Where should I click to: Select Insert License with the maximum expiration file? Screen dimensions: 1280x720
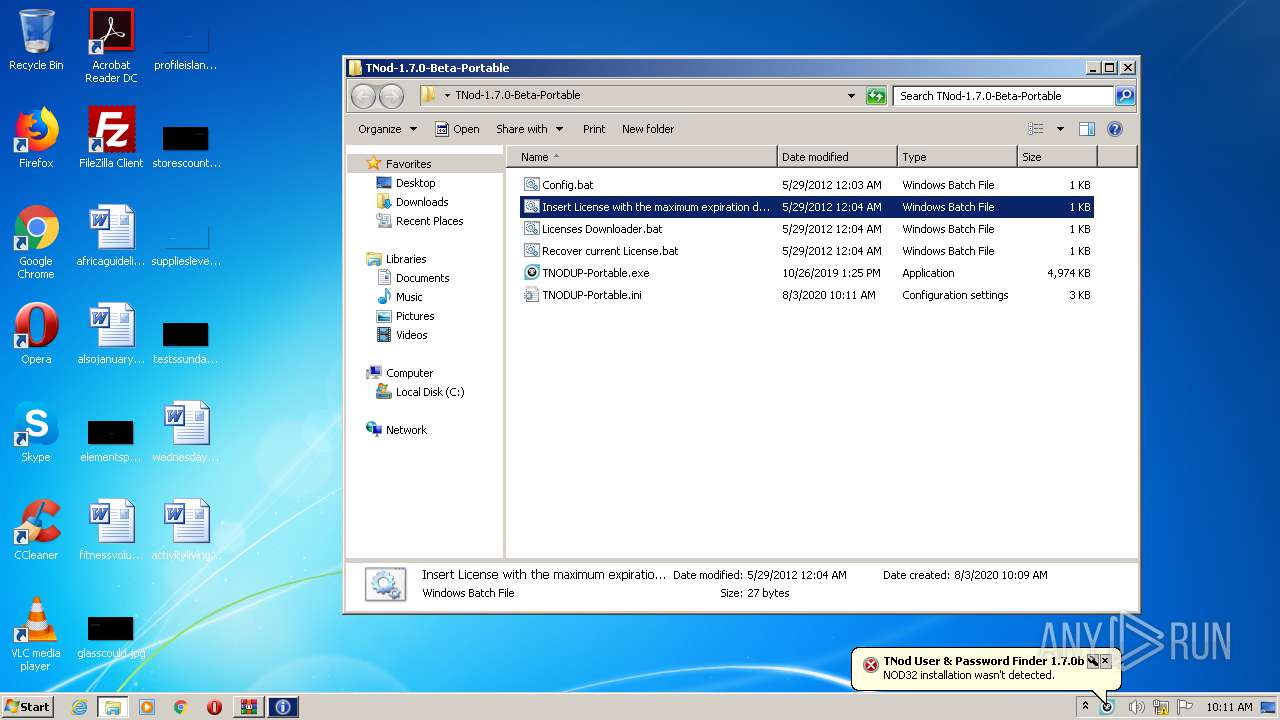[x=806, y=207]
